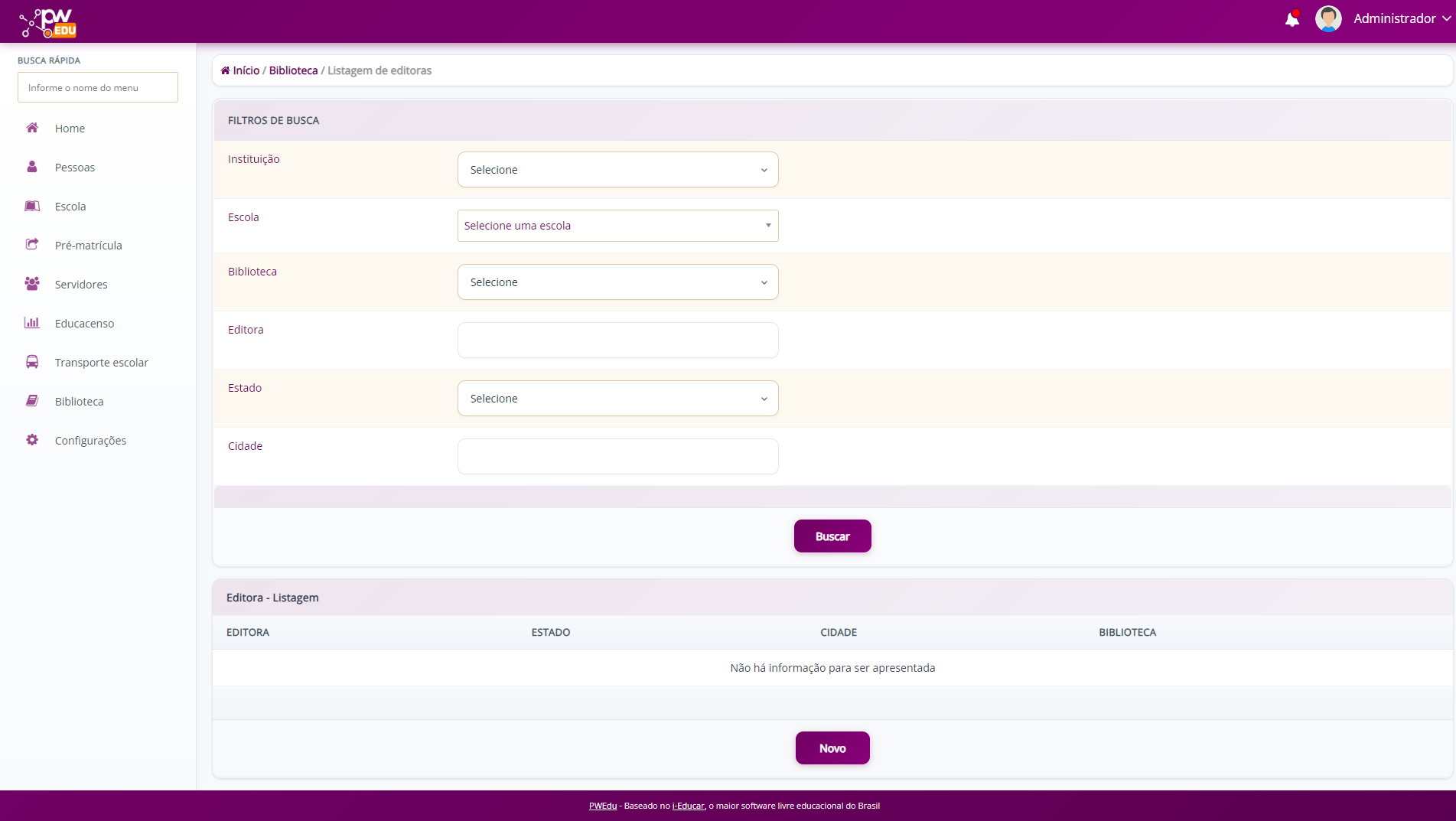Click the PW EDU logo

[x=48, y=22]
